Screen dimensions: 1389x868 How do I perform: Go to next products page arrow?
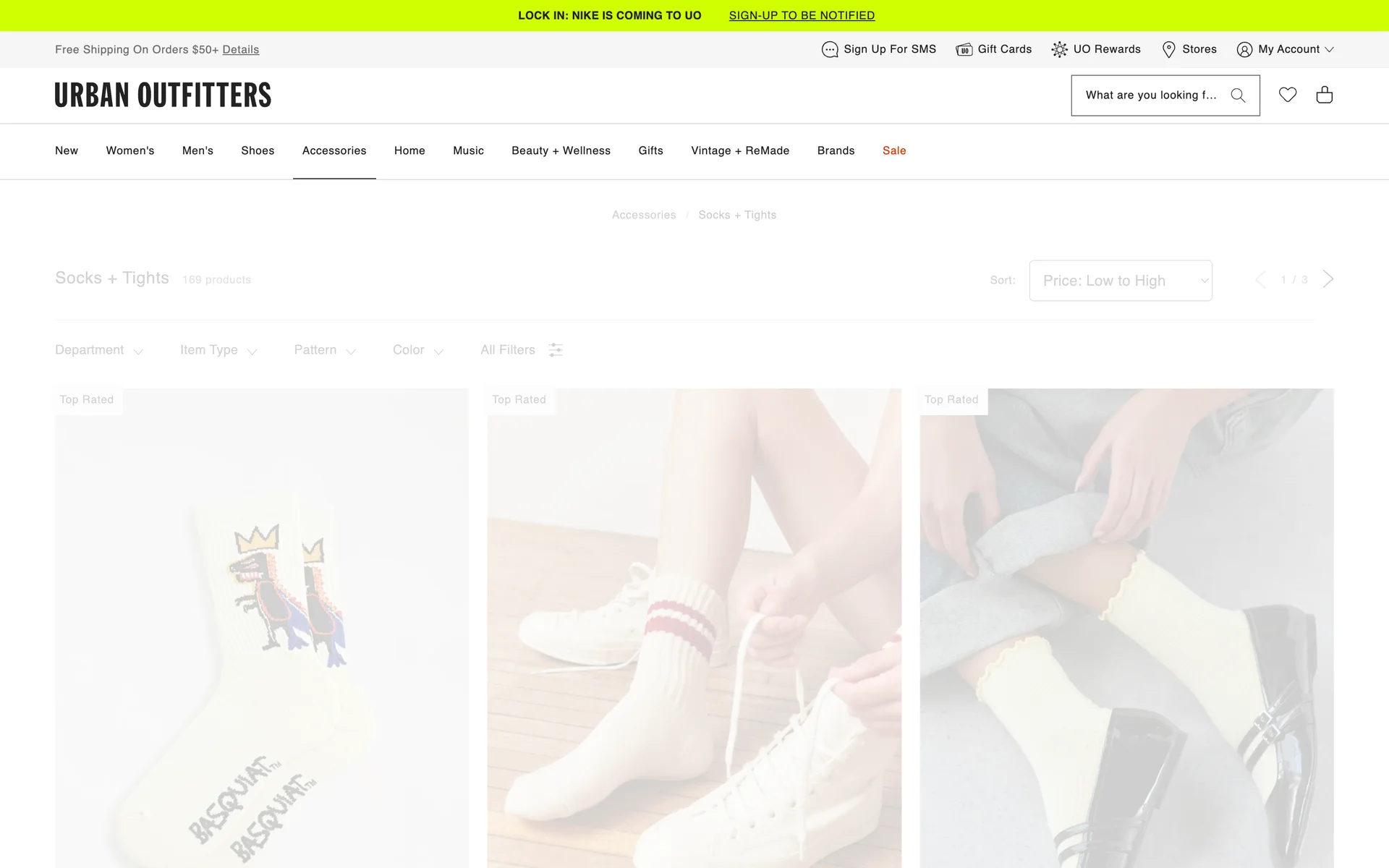tap(1328, 279)
